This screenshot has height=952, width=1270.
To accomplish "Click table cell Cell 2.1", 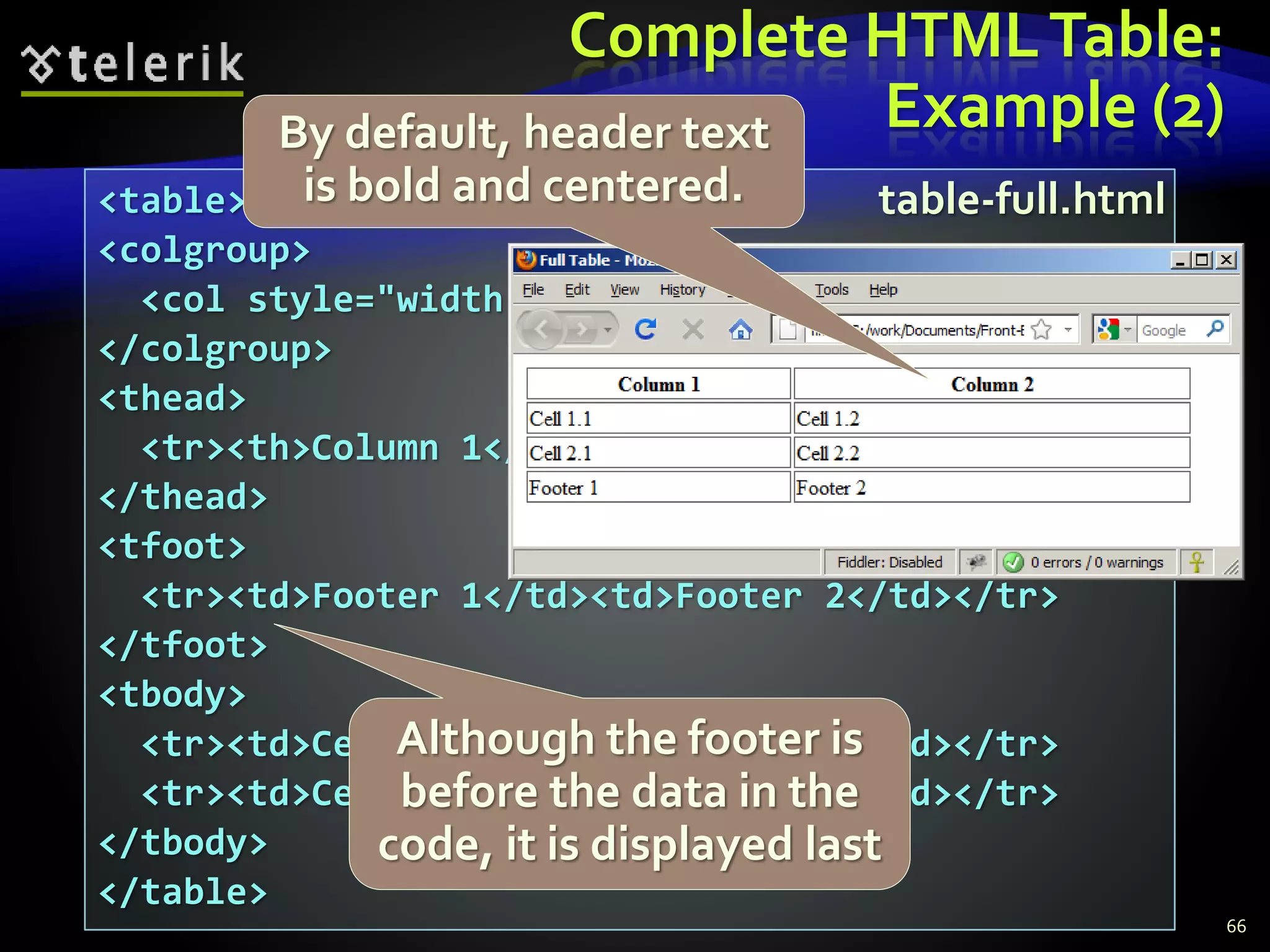I will (x=659, y=452).
